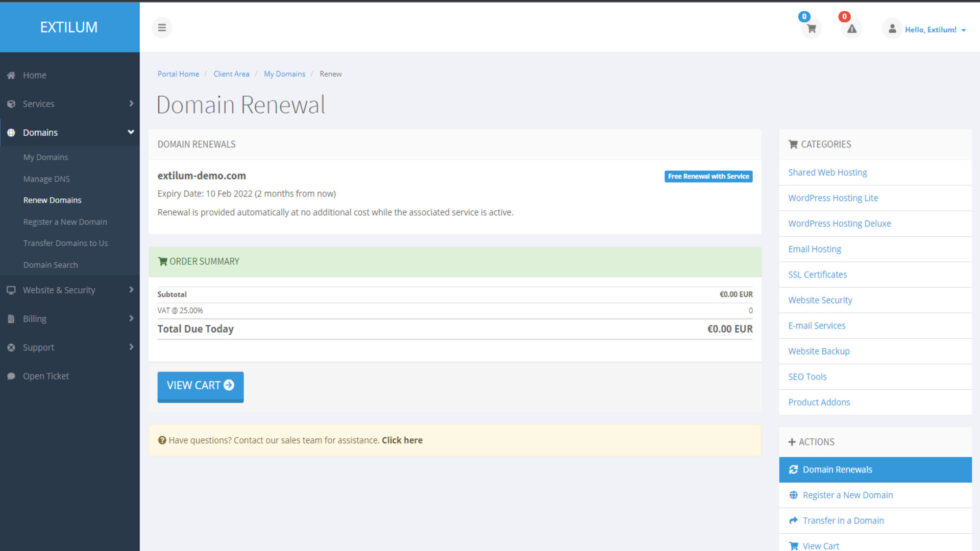Click the Billing document icon
The height and width of the screenshot is (551, 980).
click(11, 319)
